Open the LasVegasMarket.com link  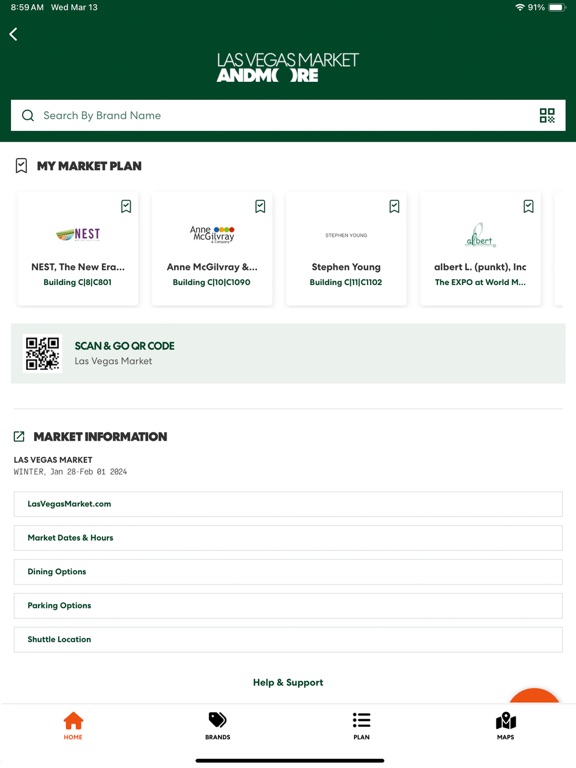coord(288,504)
